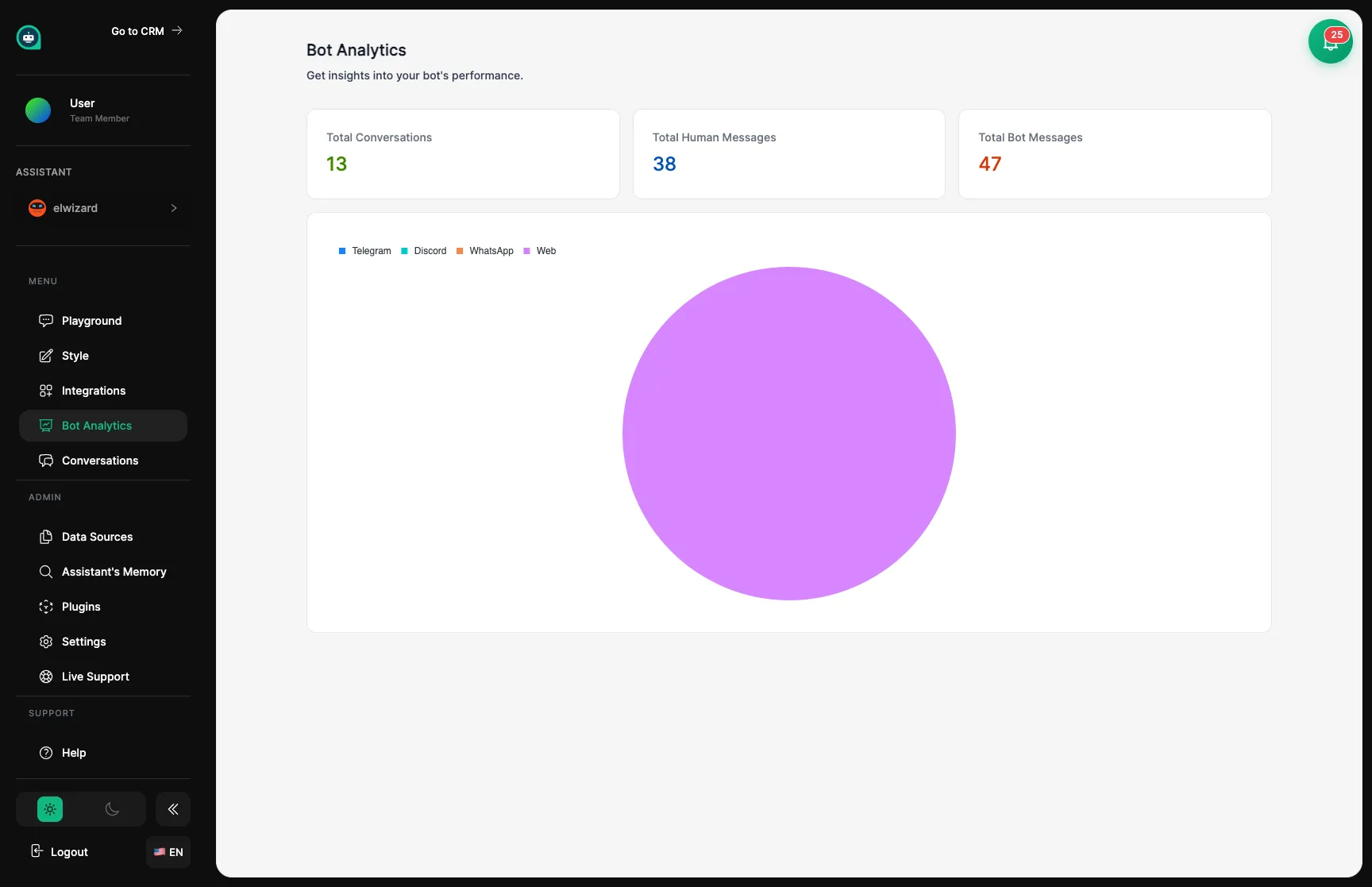Click the Total Bot Messages card
Image resolution: width=1372 pixels, height=887 pixels.
coord(1115,154)
